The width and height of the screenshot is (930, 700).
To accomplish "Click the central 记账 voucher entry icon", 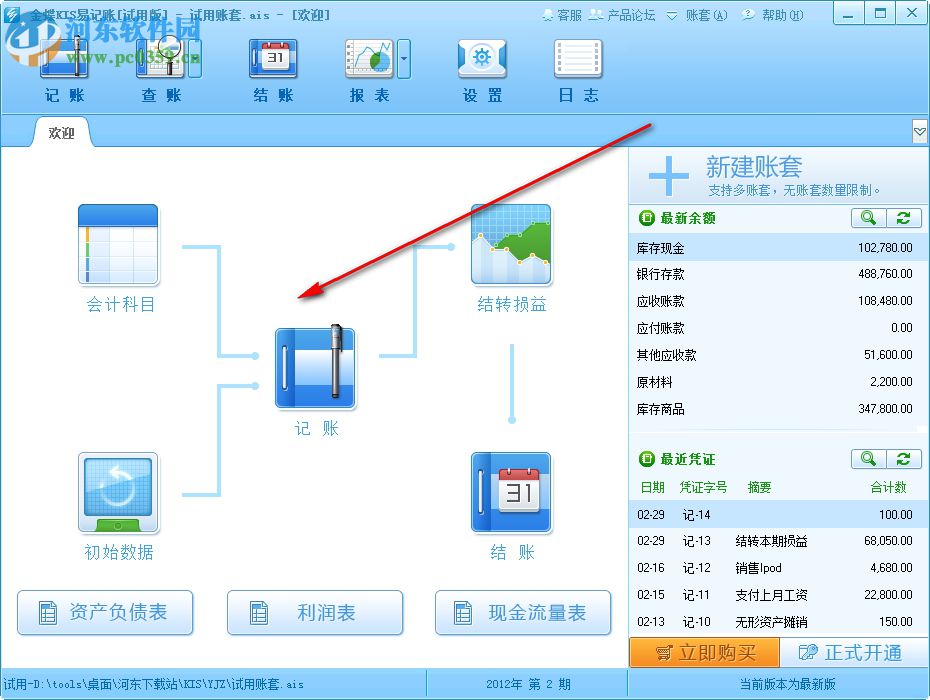I will tap(315, 367).
